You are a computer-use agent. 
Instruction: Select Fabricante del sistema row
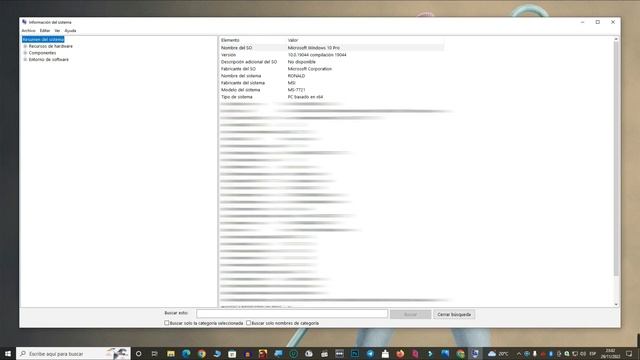[x=332, y=83]
